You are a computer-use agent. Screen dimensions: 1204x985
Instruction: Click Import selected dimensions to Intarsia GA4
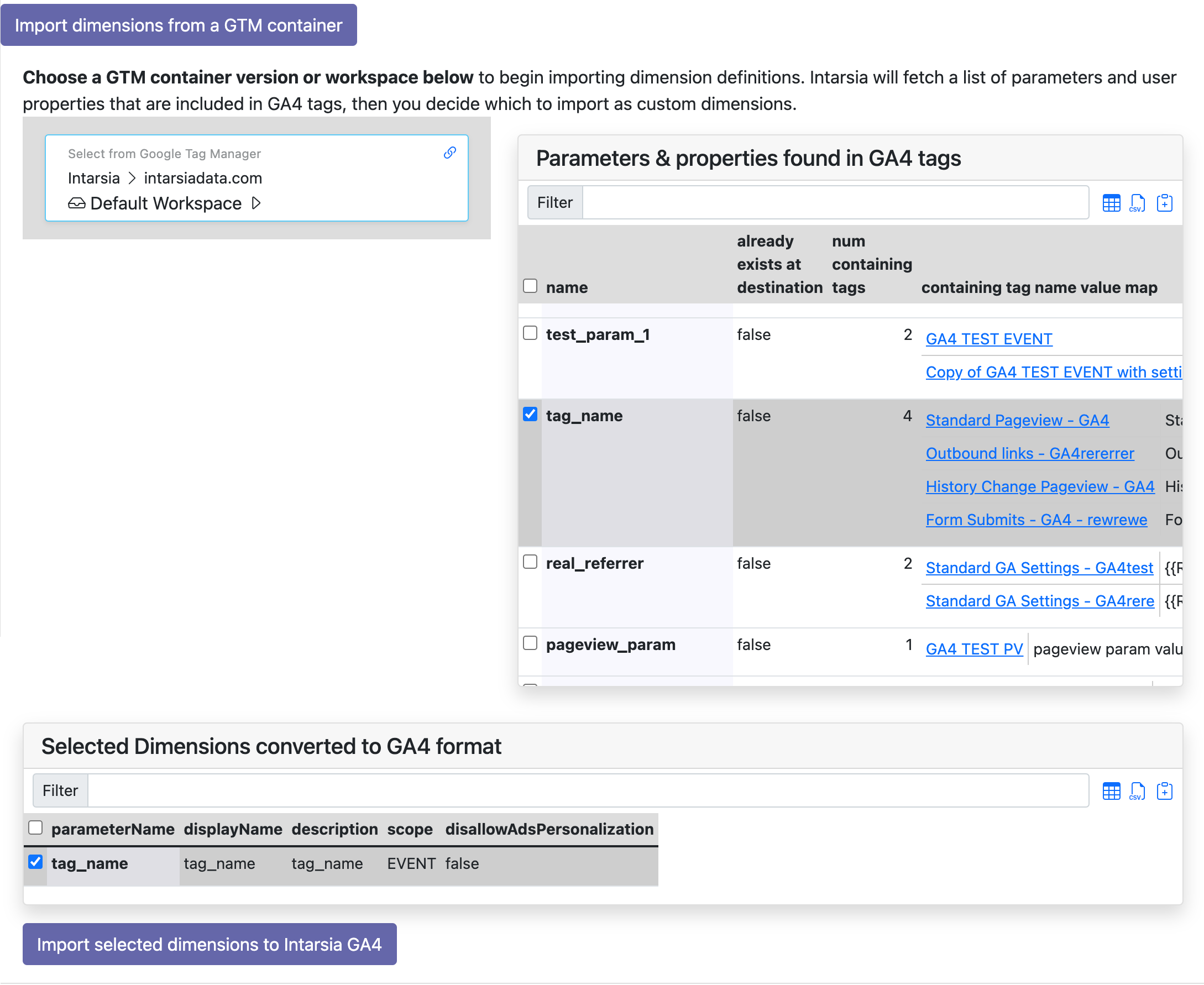coord(210,944)
